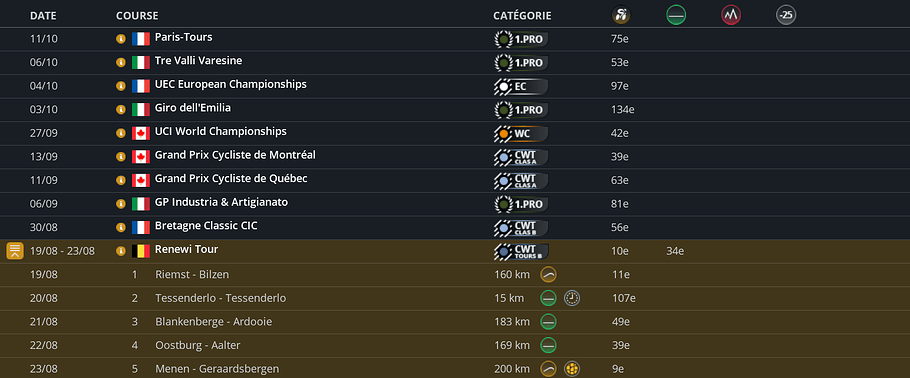Open the Tre Valli Varesine race

(x=198, y=61)
